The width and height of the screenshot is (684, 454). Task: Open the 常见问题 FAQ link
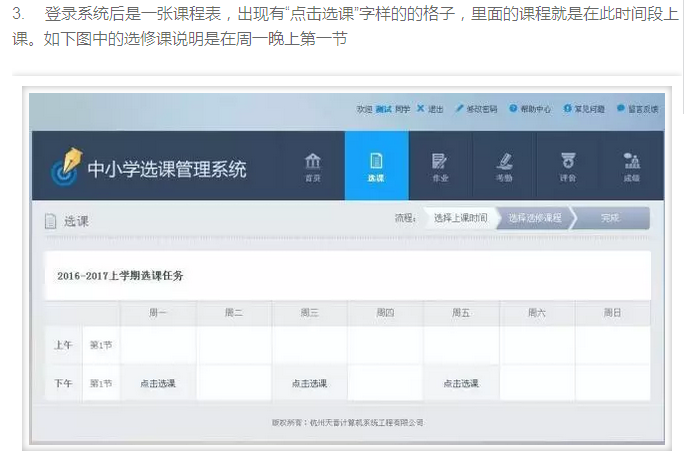coord(584,109)
